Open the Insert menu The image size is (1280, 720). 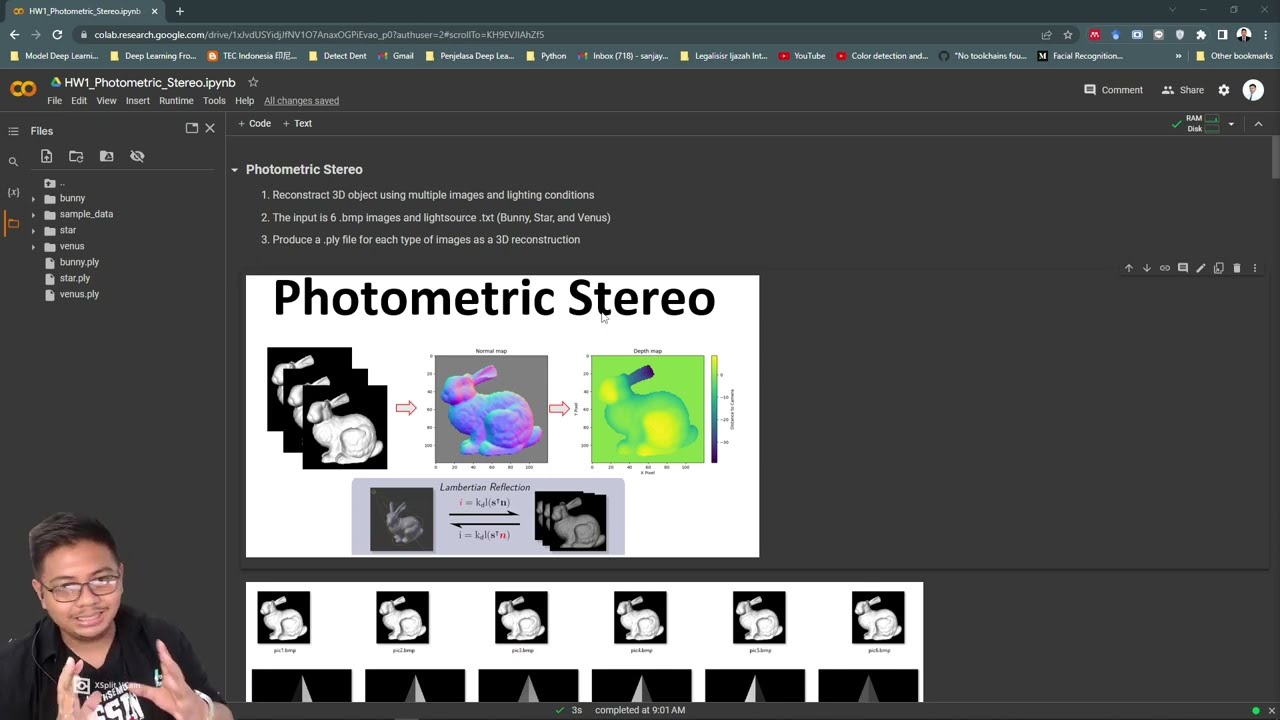tap(137, 101)
